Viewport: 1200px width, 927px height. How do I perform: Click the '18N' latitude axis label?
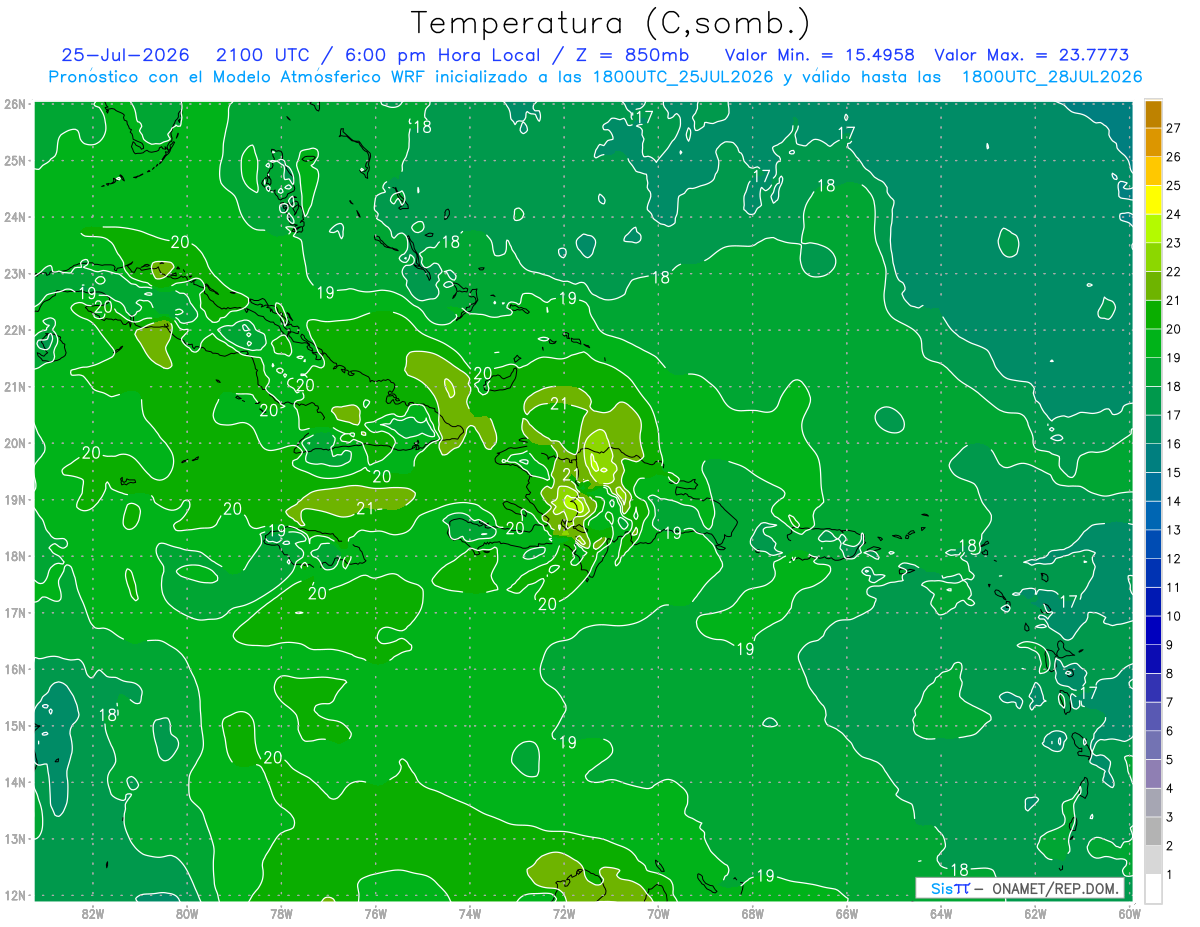click(14, 556)
